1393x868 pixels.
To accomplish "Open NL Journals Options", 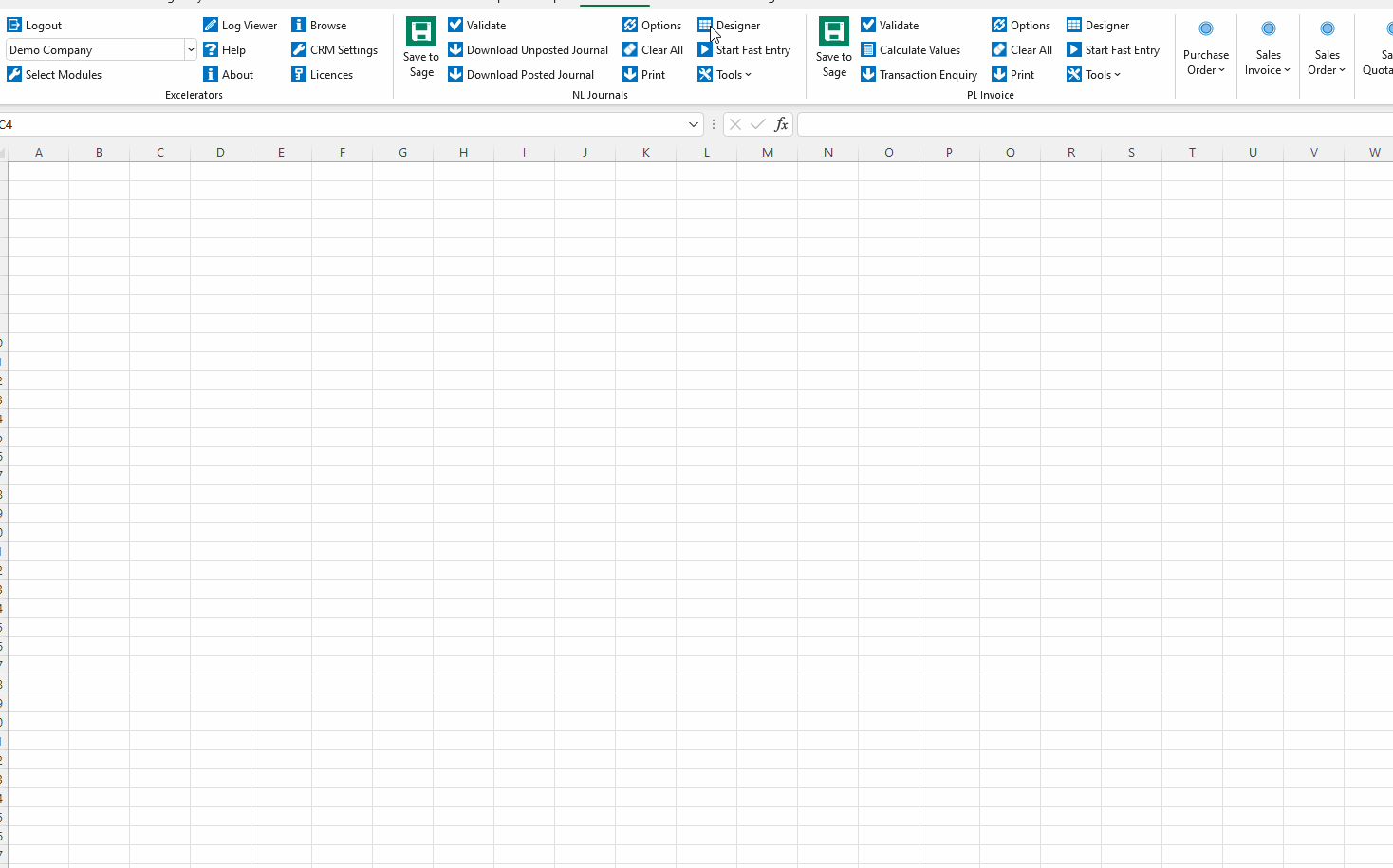I will coord(652,26).
